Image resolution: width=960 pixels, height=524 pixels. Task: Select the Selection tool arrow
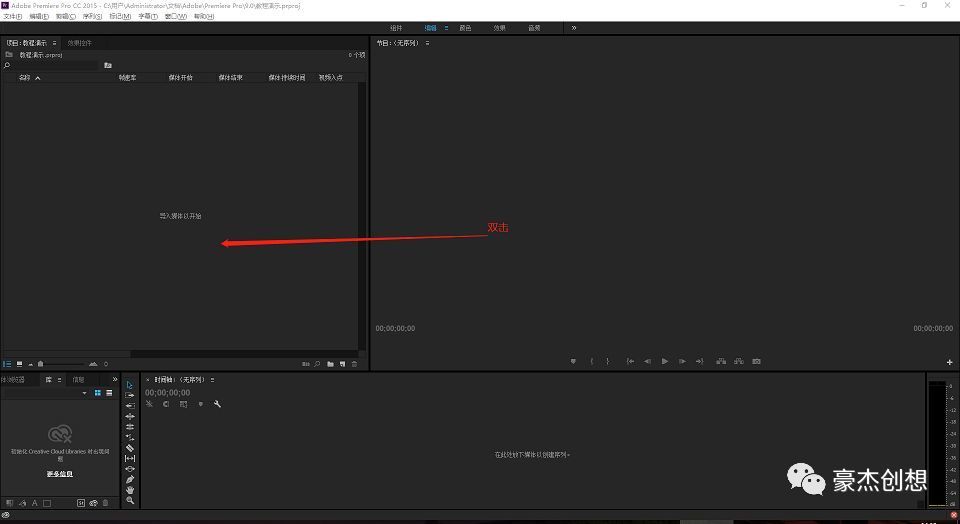(130, 385)
